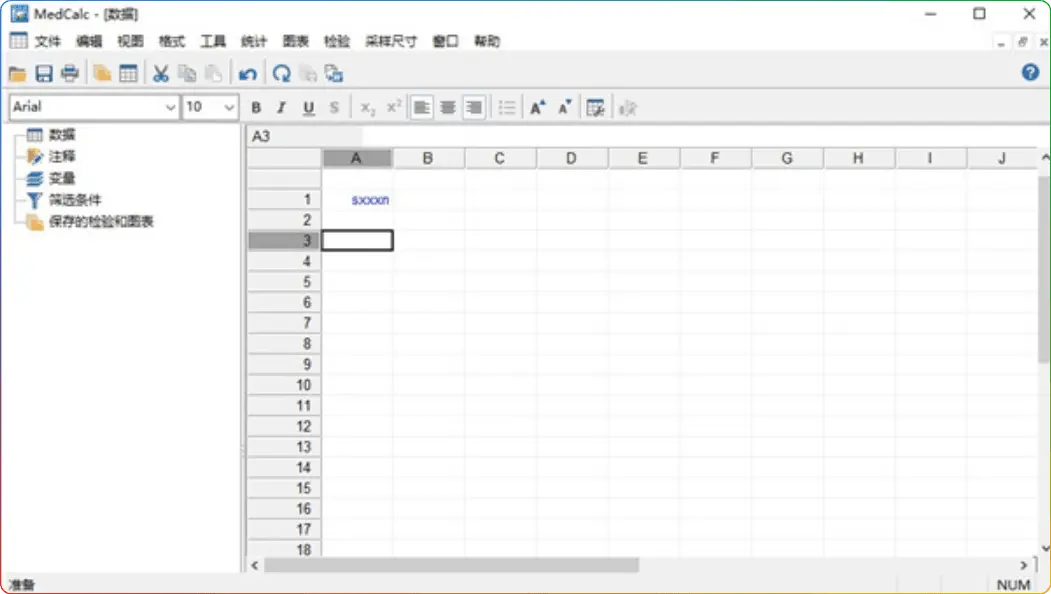
Task: Open the 检验 menu
Action: click(337, 42)
